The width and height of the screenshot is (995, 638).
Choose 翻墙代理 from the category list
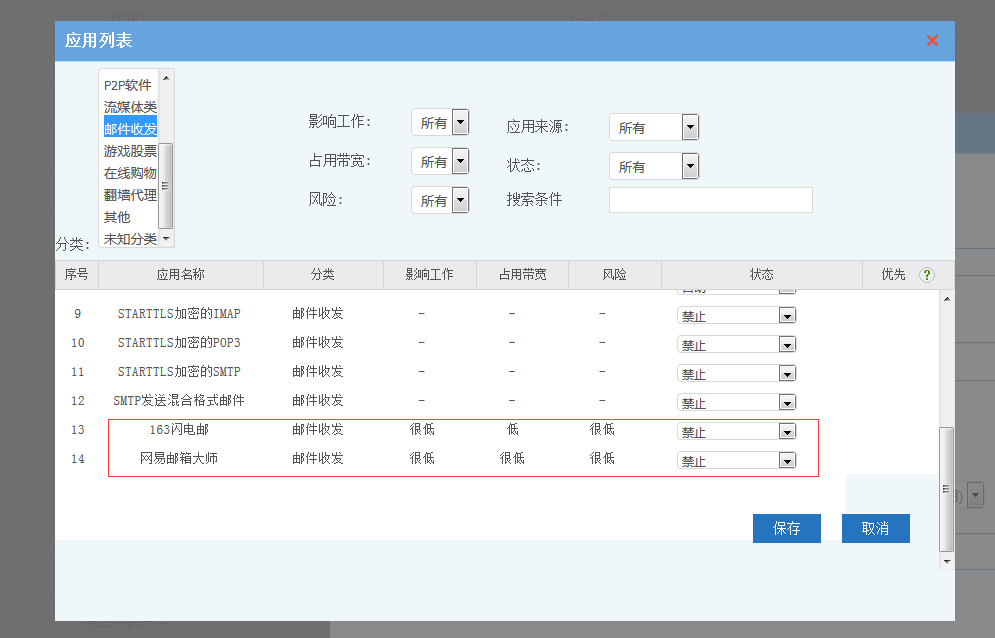coord(130,195)
